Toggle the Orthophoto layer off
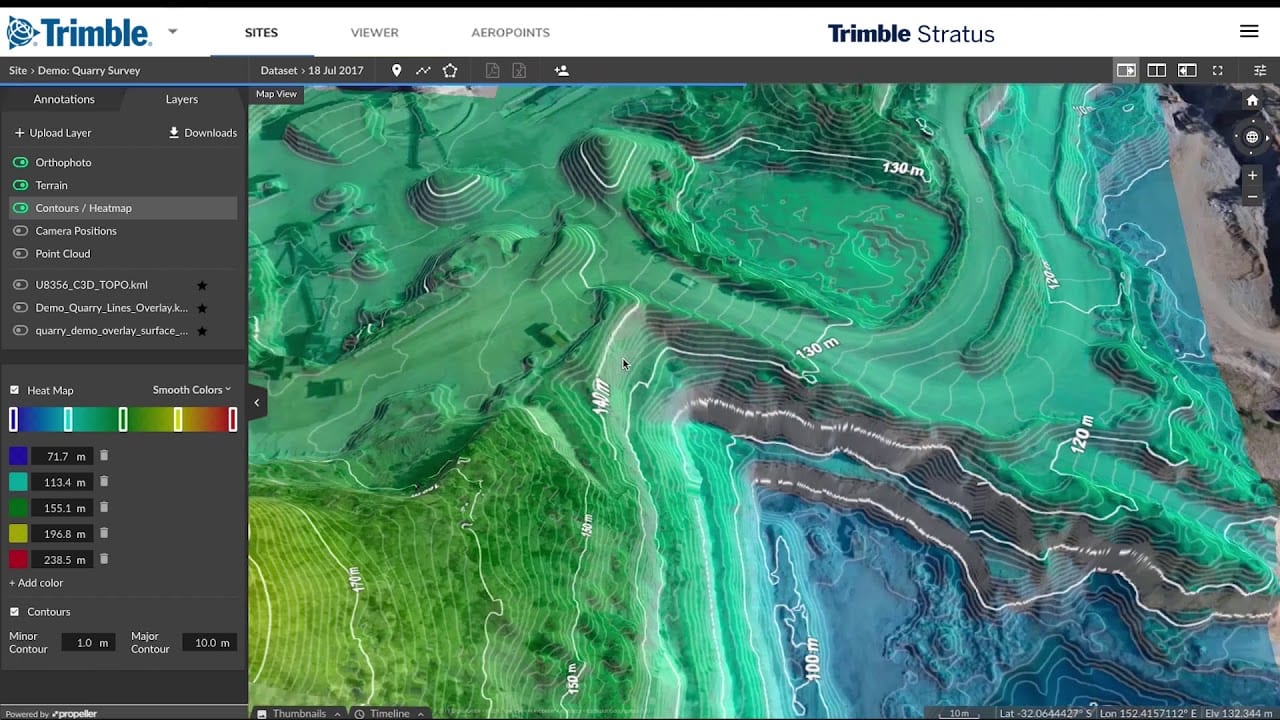Viewport: 1280px width, 720px height. tap(20, 162)
